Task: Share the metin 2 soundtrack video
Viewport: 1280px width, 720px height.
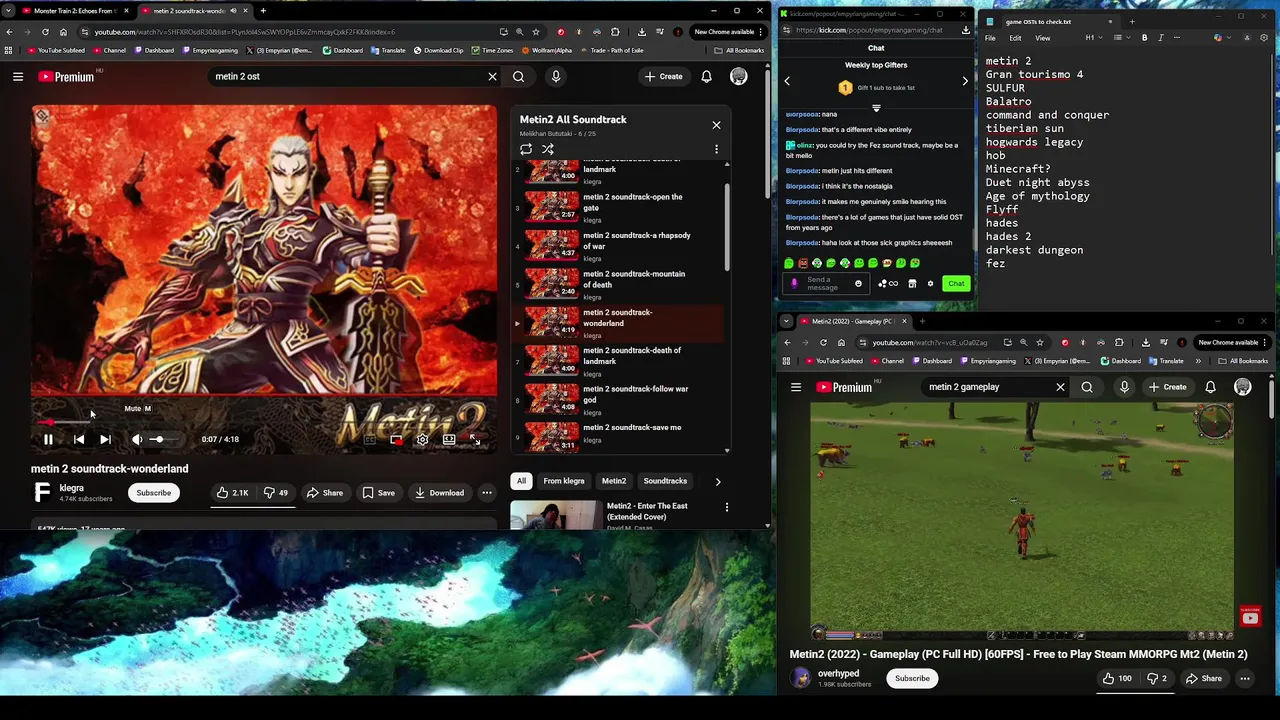Action: [x=324, y=493]
